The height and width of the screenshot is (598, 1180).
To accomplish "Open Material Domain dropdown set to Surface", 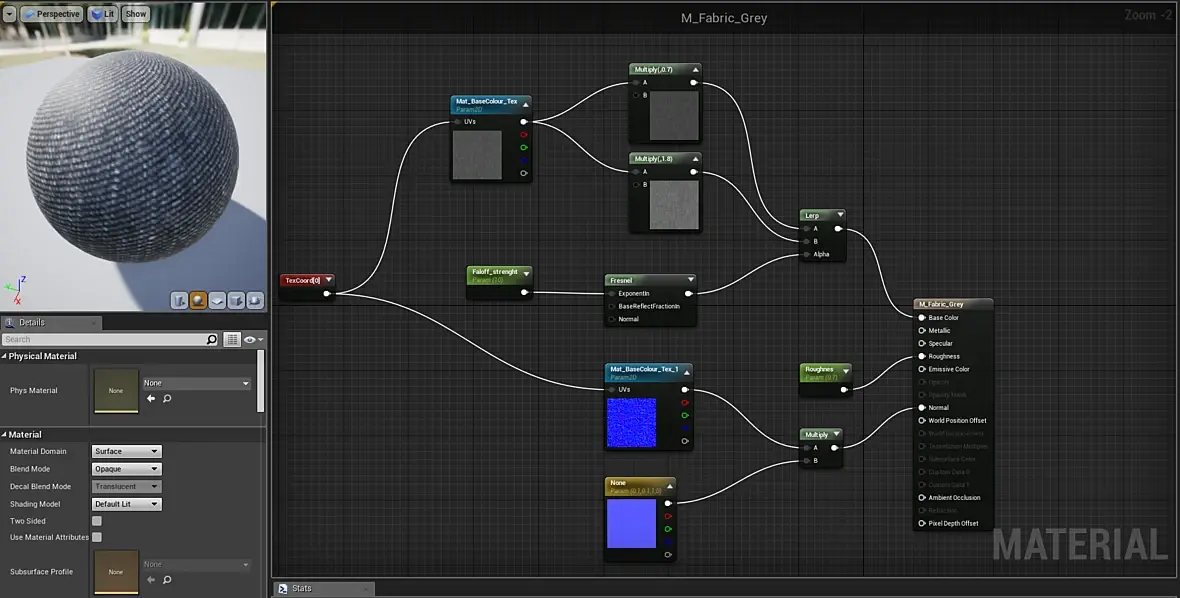I will (x=126, y=451).
